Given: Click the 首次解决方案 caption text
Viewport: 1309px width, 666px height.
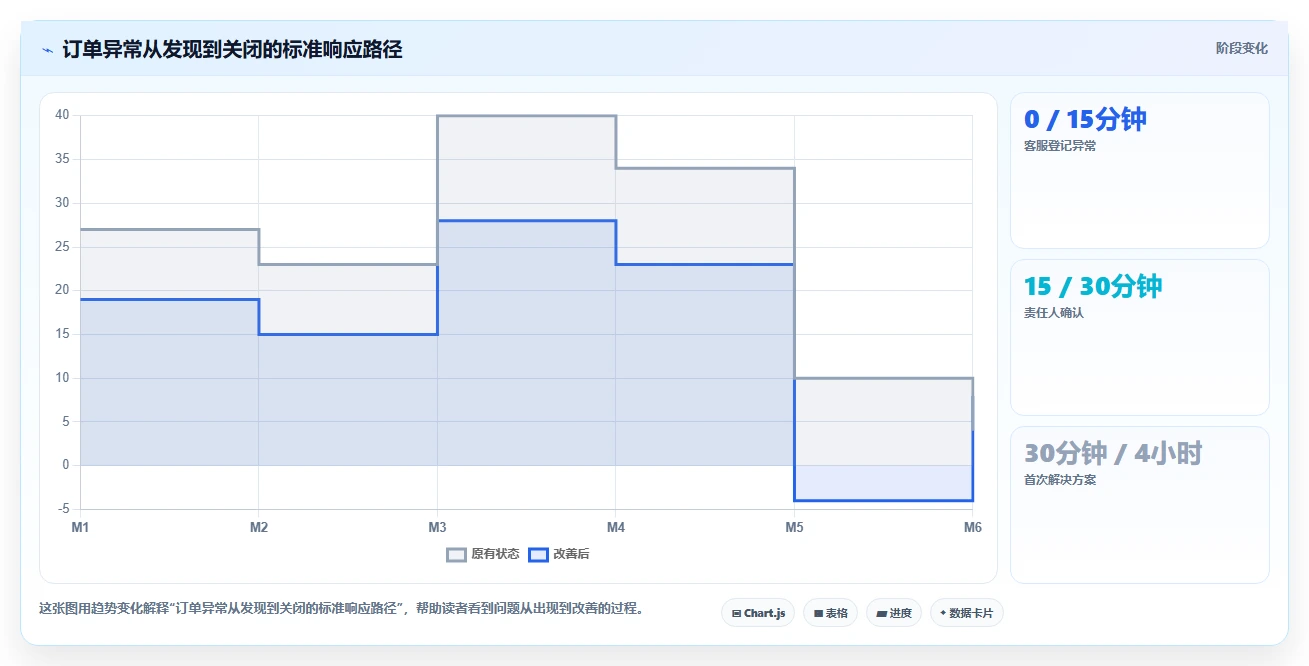Looking at the screenshot, I should click(1060, 480).
